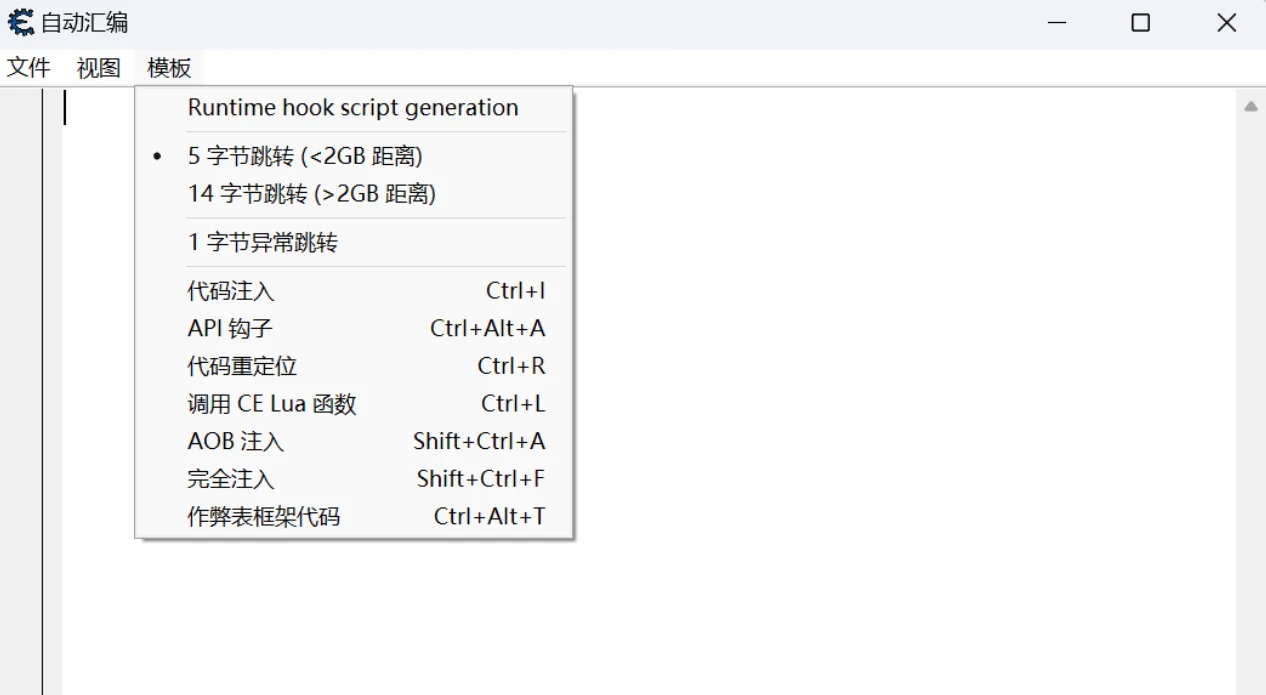Open the 视图 menu
The image size is (1266, 695).
[x=98, y=68]
